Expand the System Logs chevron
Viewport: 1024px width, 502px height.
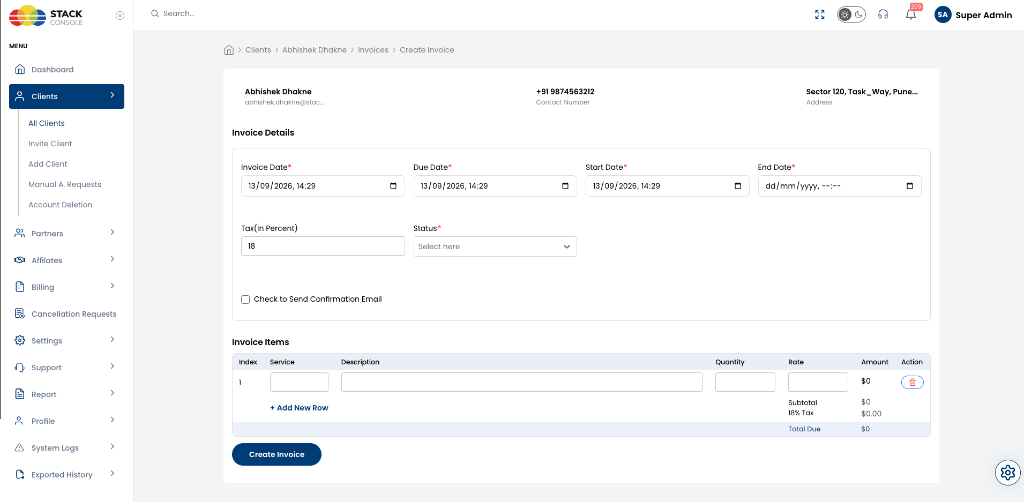(112, 447)
